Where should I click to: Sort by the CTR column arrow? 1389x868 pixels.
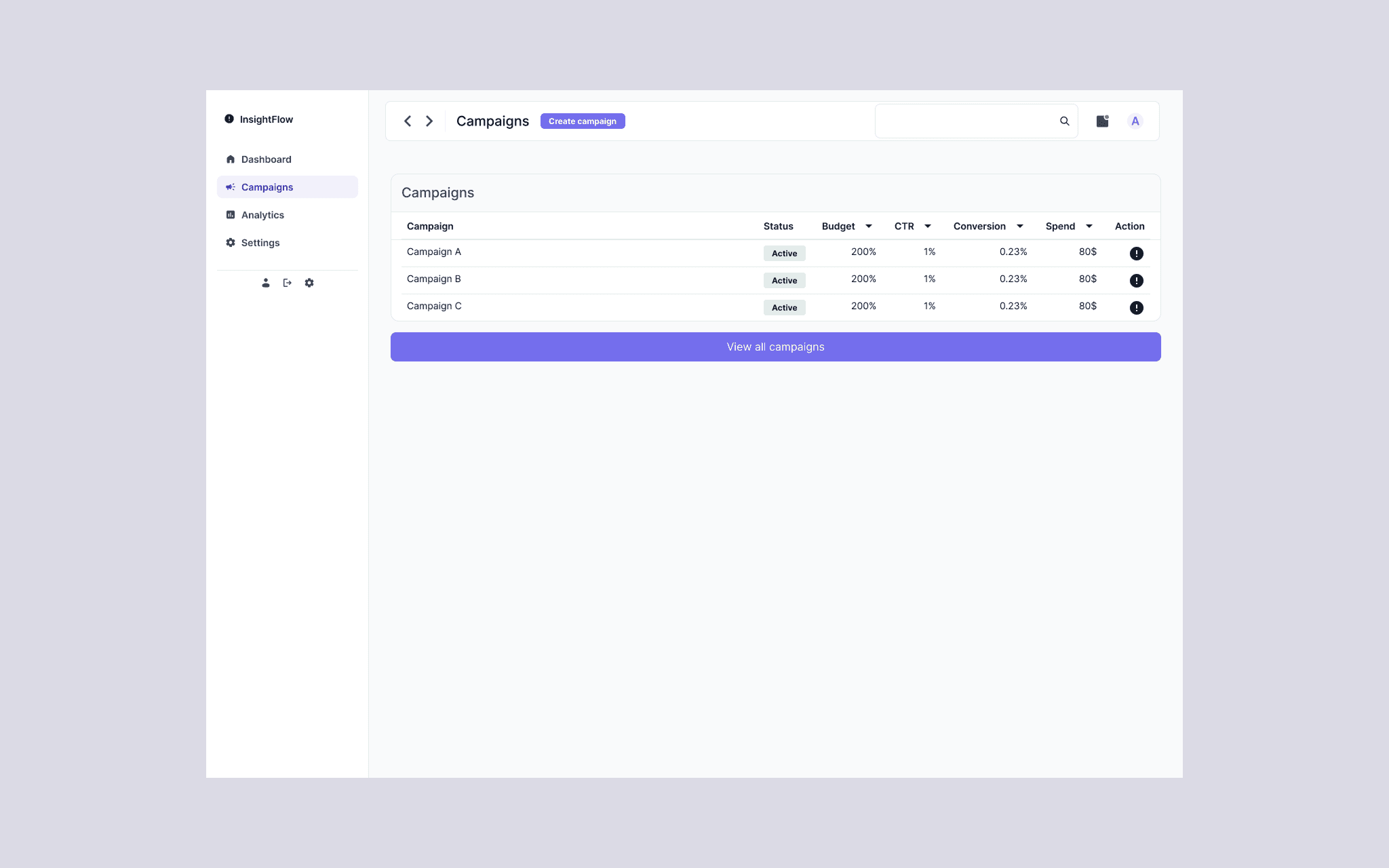point(927,226)
